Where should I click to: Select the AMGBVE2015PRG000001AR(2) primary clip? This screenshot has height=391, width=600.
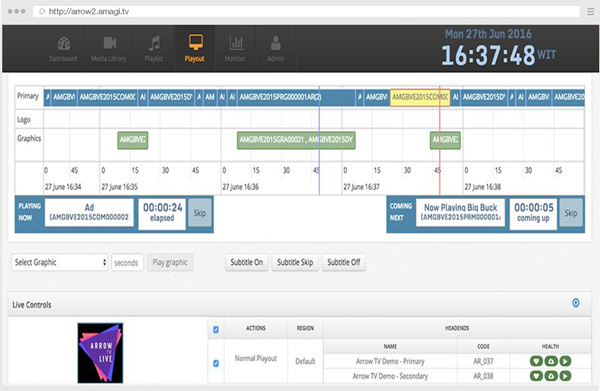pyautogui.click(x=296, y=97)
